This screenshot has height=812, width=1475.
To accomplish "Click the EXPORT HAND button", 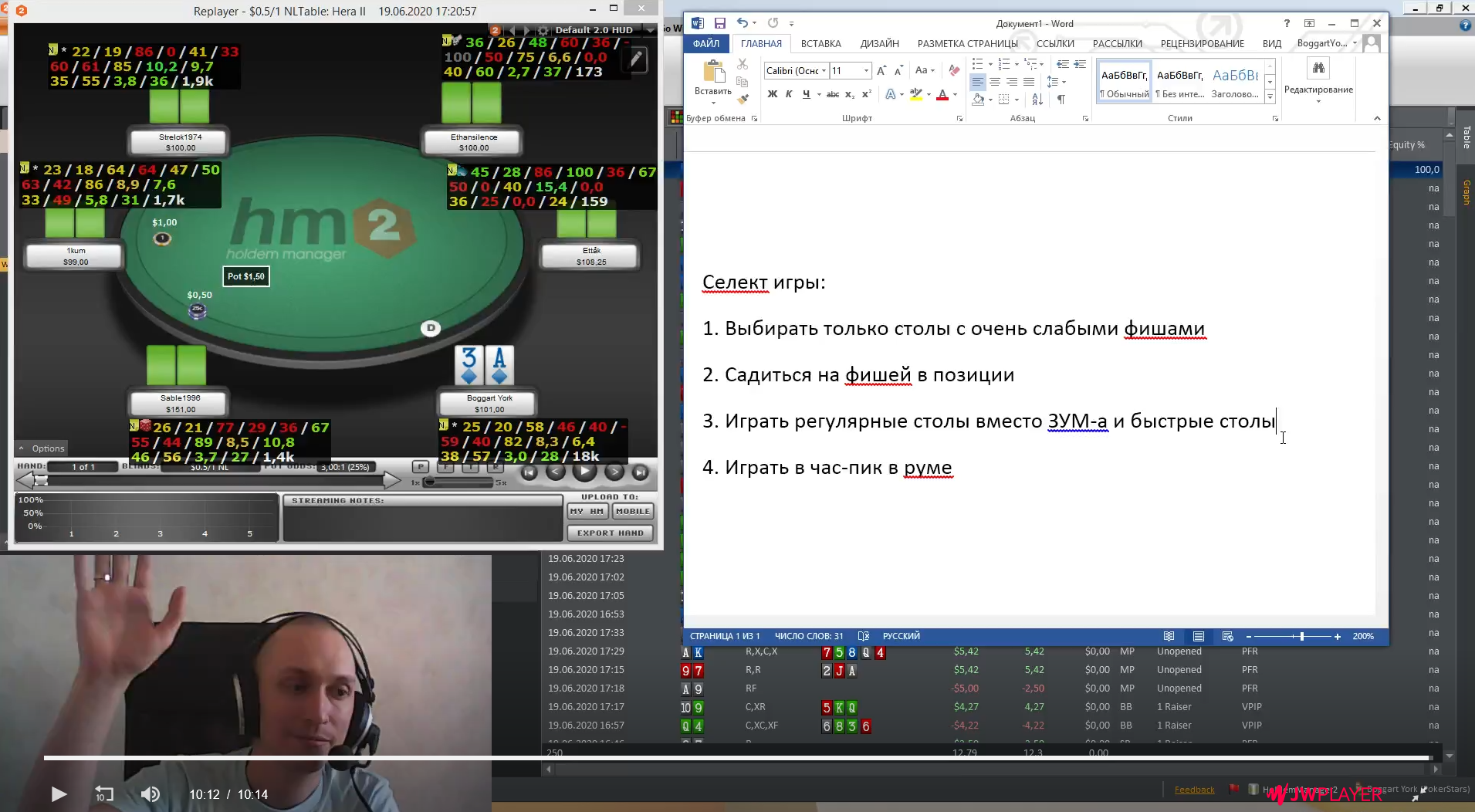I will [x=610, y=533].
